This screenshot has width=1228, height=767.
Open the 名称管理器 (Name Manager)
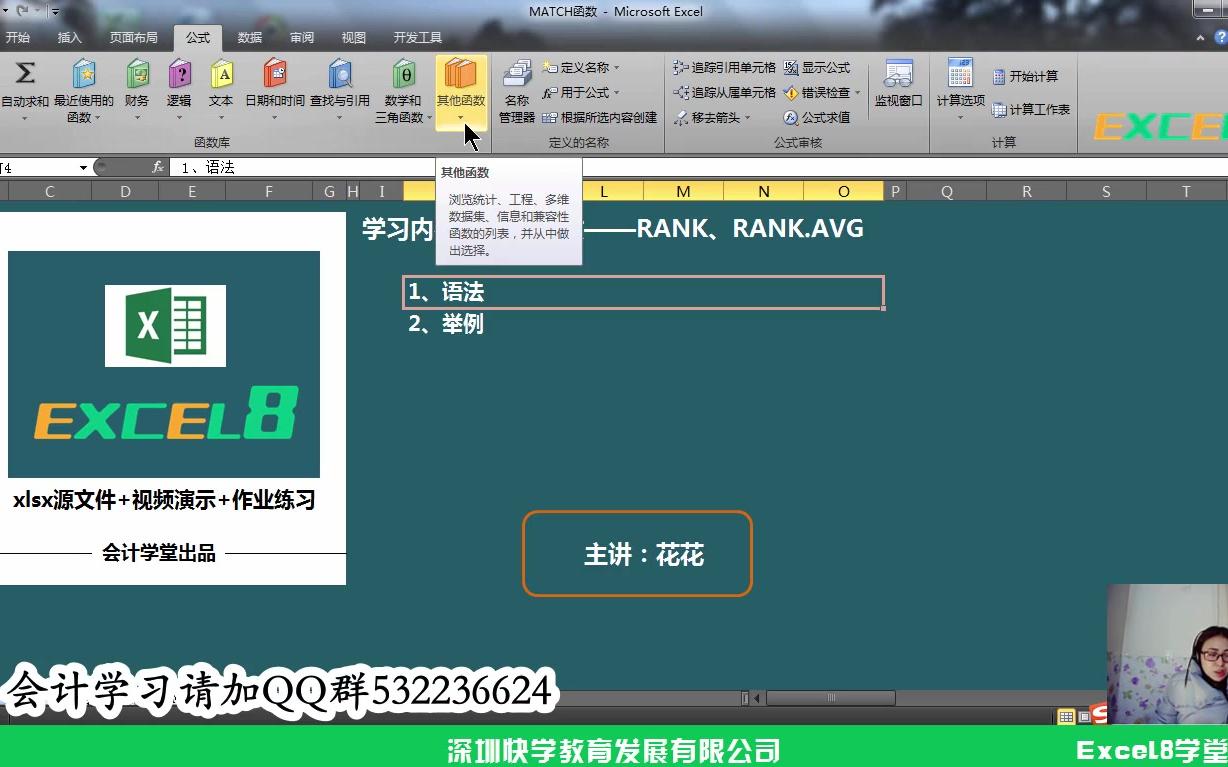515,92
